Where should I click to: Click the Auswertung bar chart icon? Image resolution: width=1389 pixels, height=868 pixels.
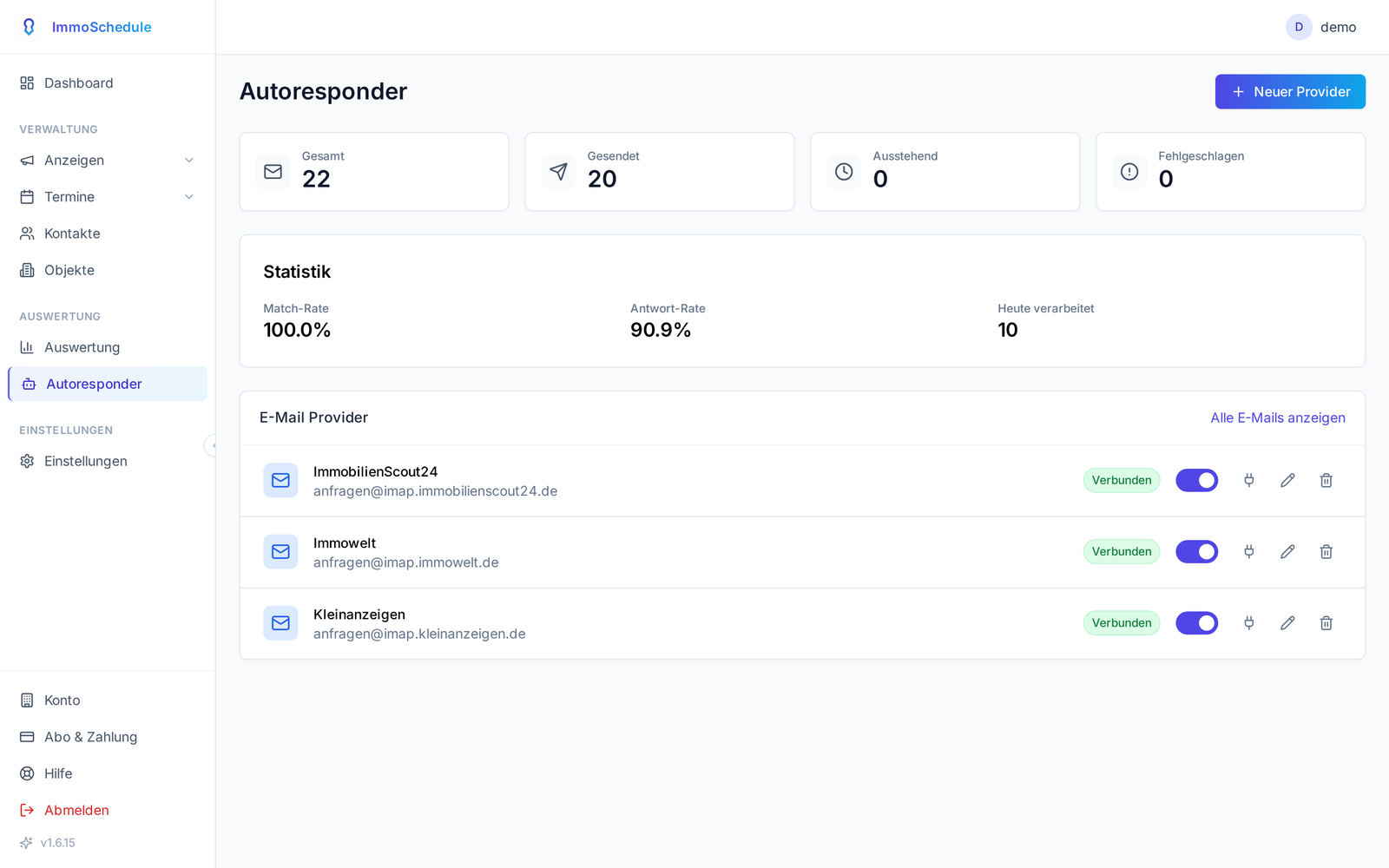[x=27, y=347]
